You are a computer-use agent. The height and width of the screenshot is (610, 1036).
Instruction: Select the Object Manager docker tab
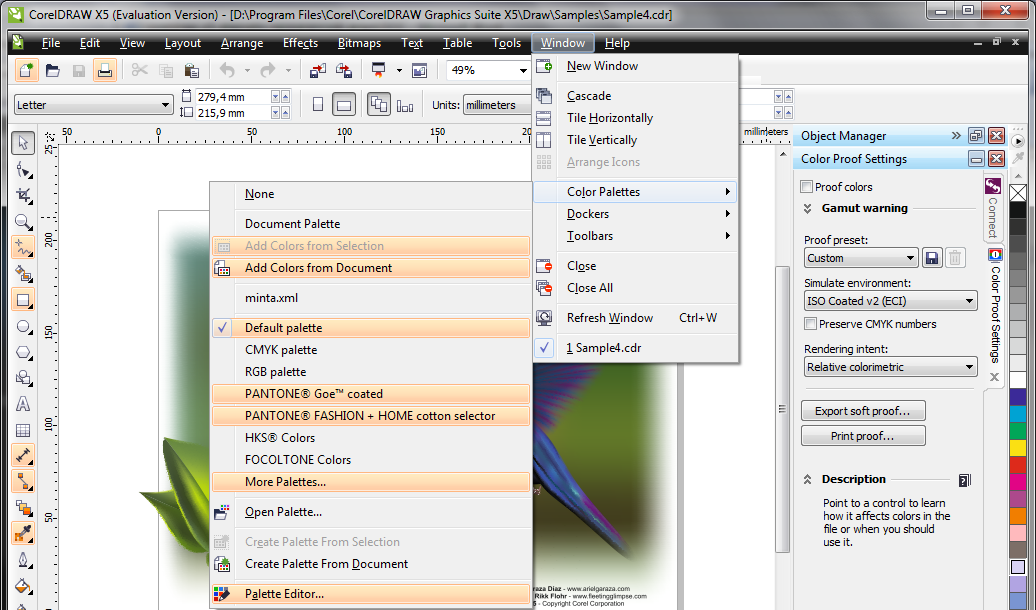pos(843,136)
